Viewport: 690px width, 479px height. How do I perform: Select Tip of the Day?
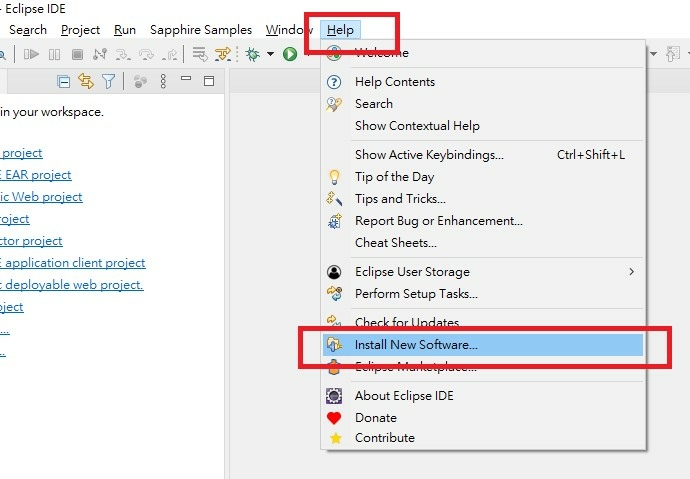coord(483,177)
